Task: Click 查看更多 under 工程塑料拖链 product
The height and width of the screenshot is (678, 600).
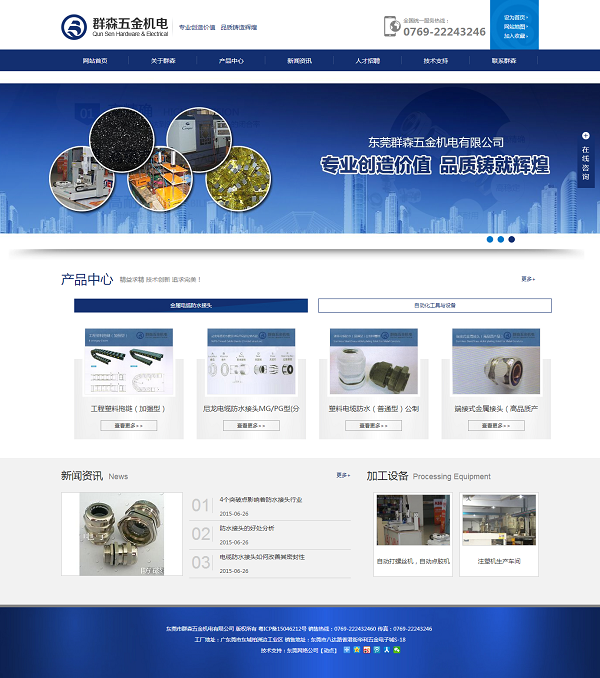Action: [128, 425]
